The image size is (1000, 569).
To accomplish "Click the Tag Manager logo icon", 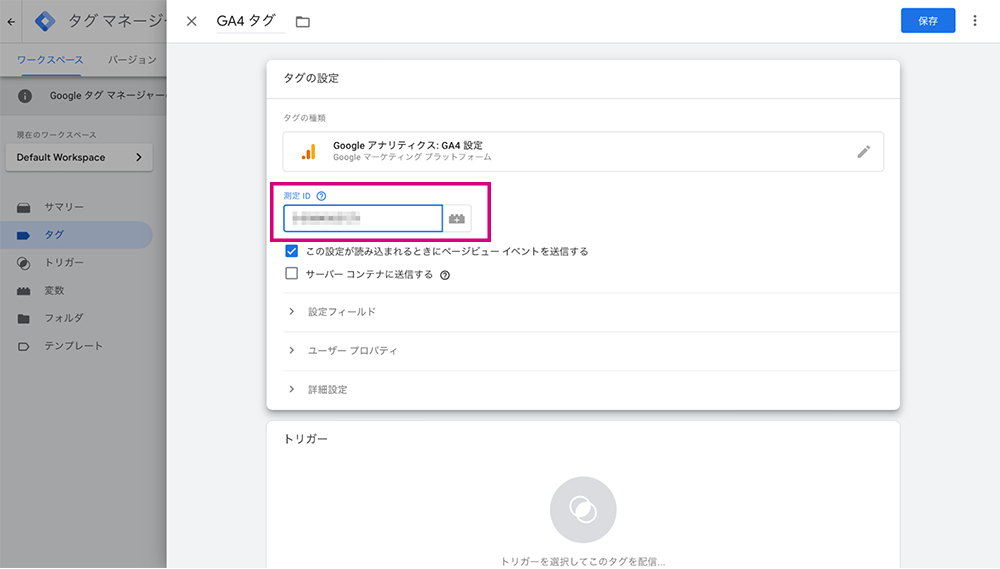I will [x=45, y=21].
